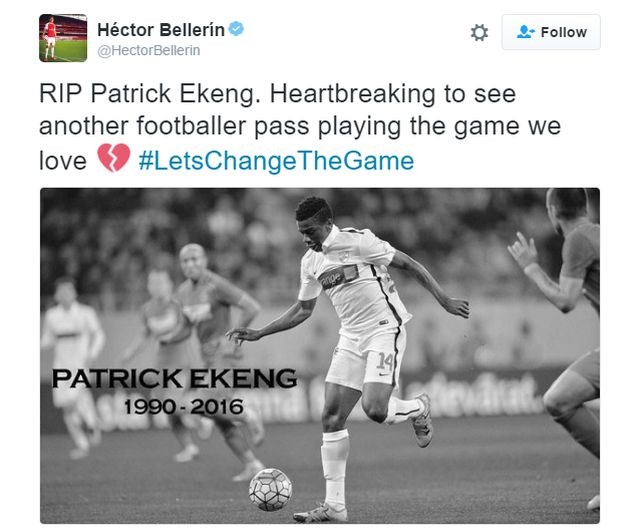Click the broken heart emoji
Viewport: 640px width, 531px height.
[x=113, y=158]
